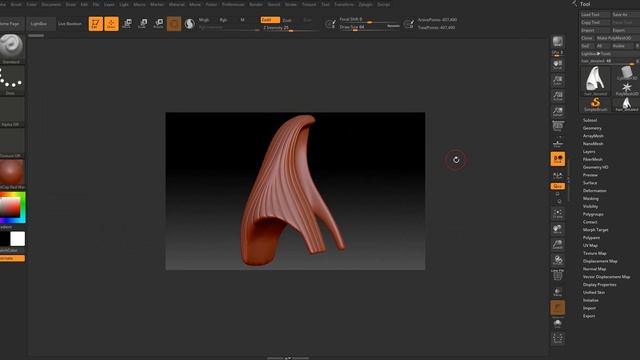Image resolution: width=640 pixels, height=360 pixels.
Task: Click the Live Boolean button
Action: (70, 24)
